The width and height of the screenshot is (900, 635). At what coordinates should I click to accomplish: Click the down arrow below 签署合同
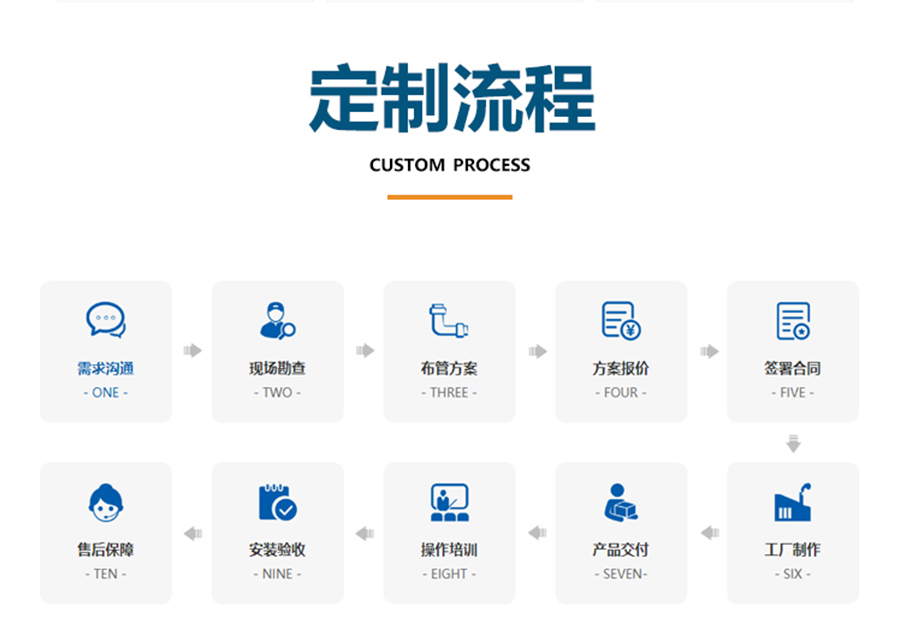pyautogui.click(x=793, y=443)
